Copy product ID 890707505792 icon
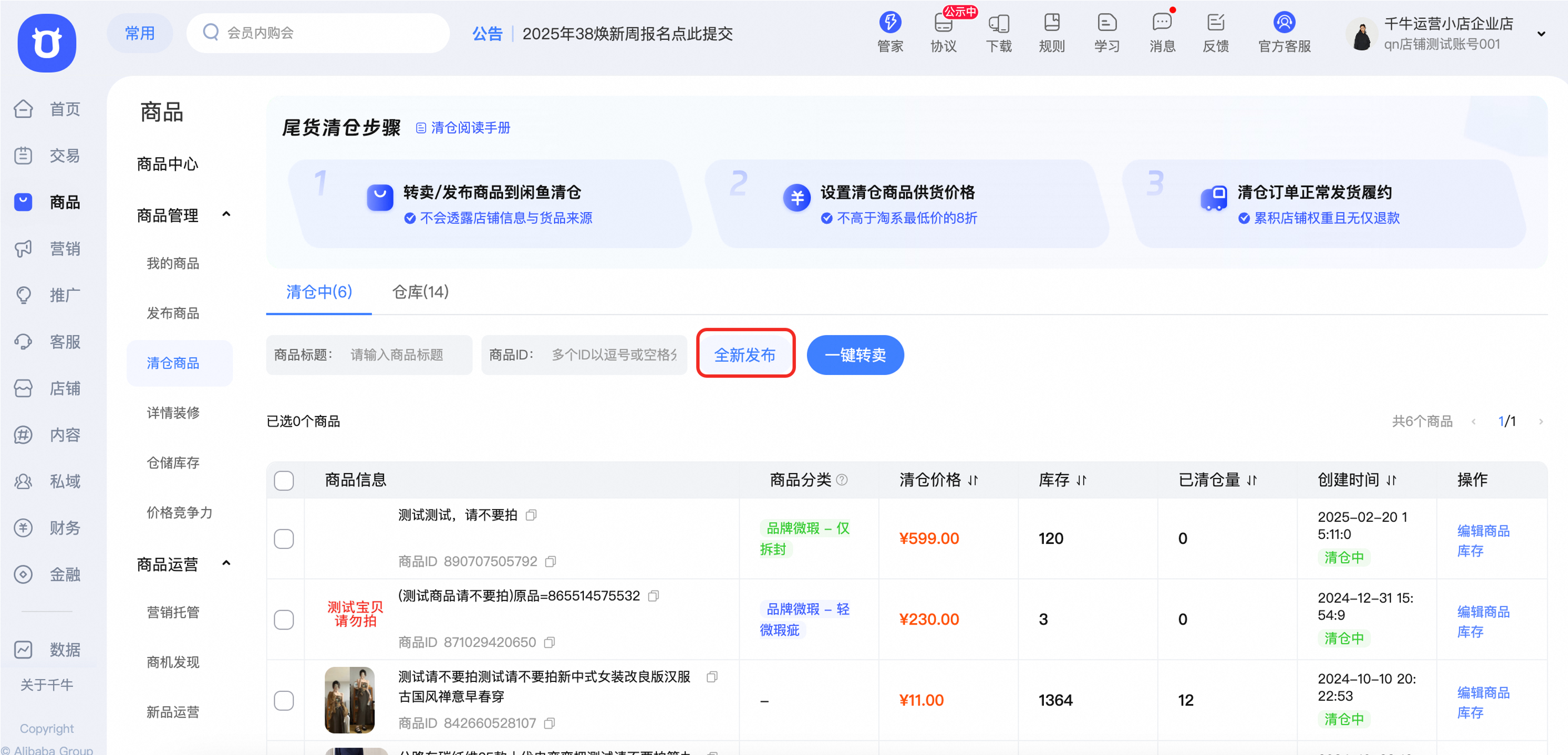Screen dimensions: 1568x755 coord(550,561)
